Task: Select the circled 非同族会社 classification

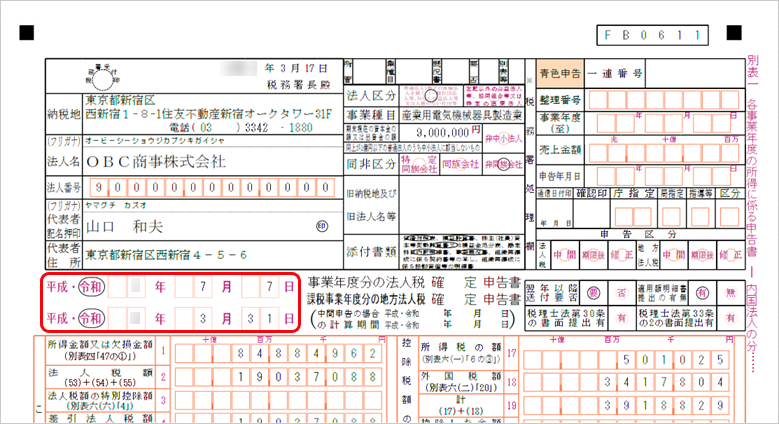Action: (504, 165)
